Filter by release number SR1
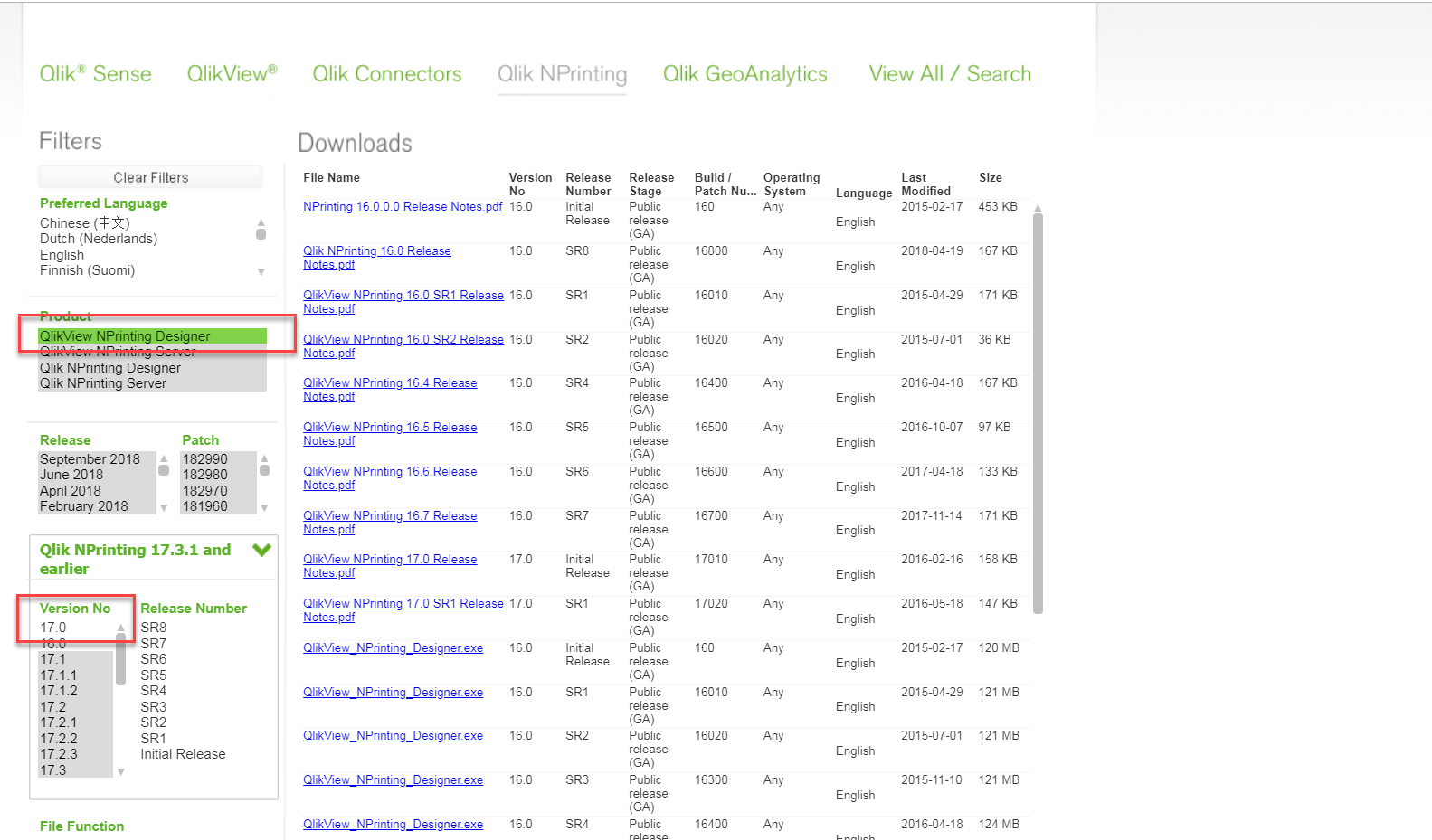The width and height of the screenshot is (1432, 840). pyautogui.click(x=154, y=739)
